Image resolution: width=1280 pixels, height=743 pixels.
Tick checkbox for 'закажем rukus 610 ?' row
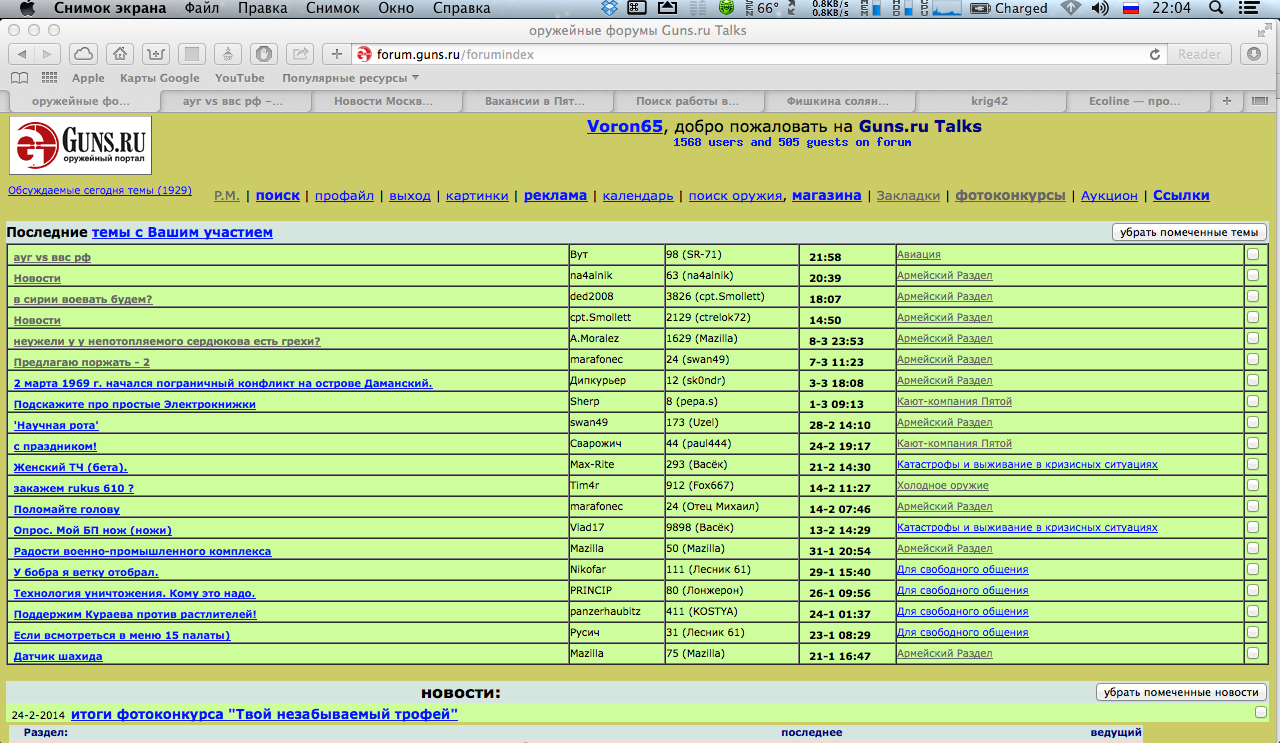point(1252,485)
